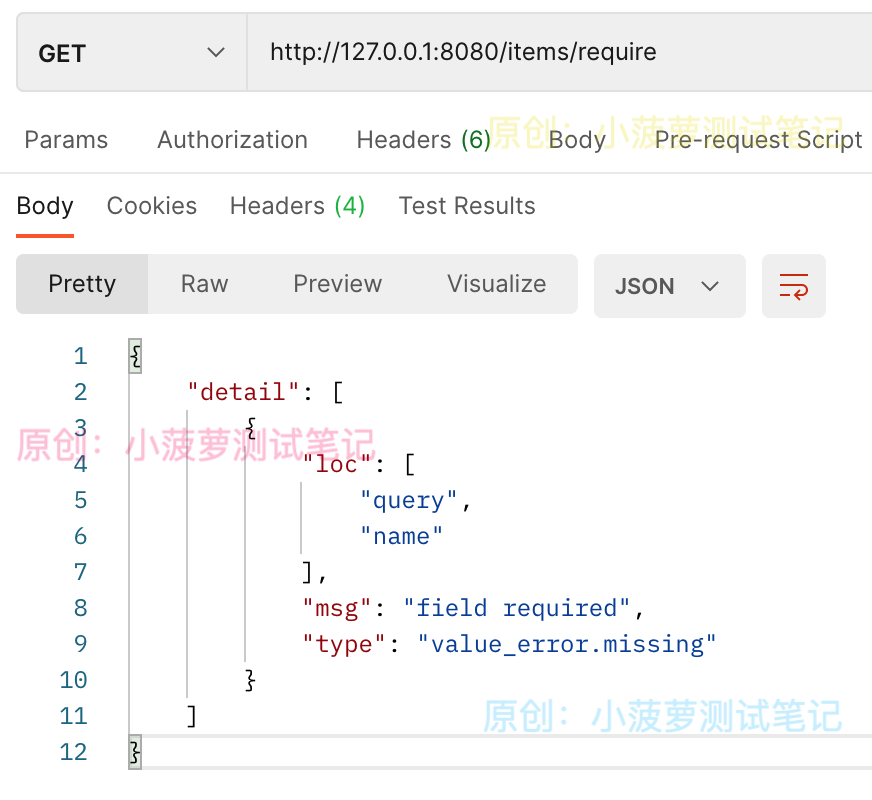Open the Params request tab
This screenshot has height=800, width=872.
pyautogui.click(x=66, y=140)
